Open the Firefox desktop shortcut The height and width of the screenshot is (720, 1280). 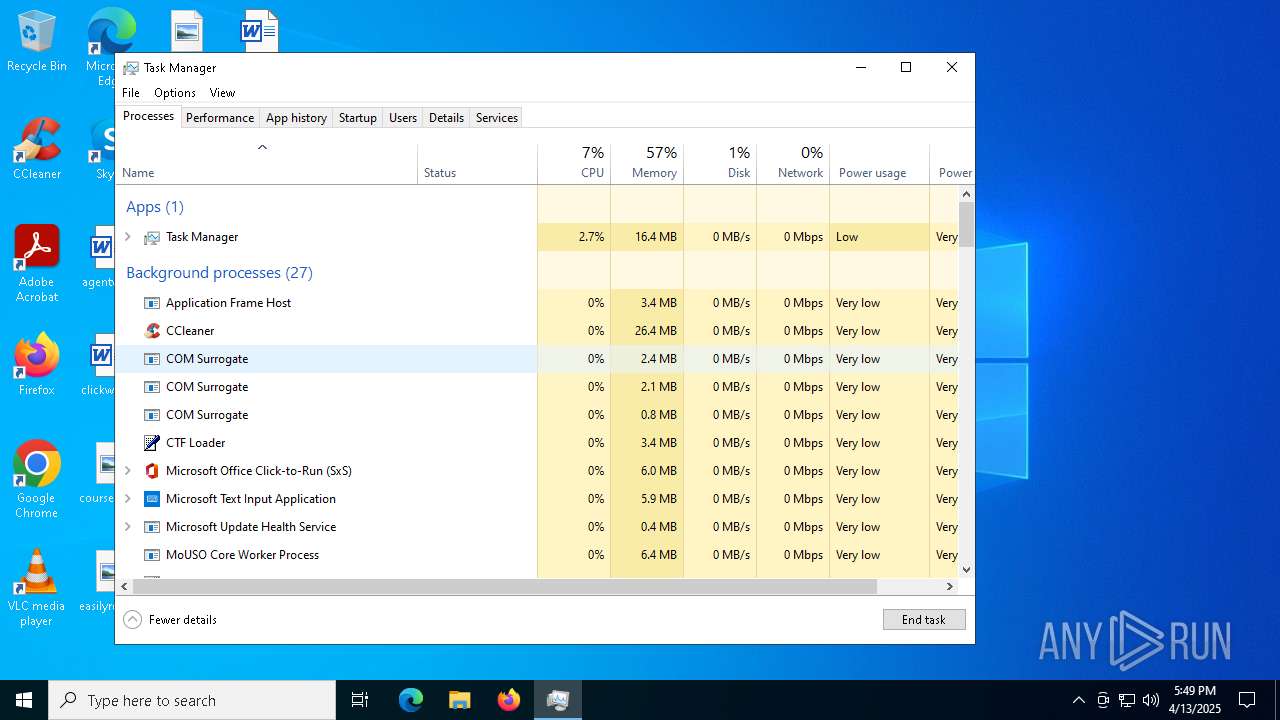click(x=37, y=365)
